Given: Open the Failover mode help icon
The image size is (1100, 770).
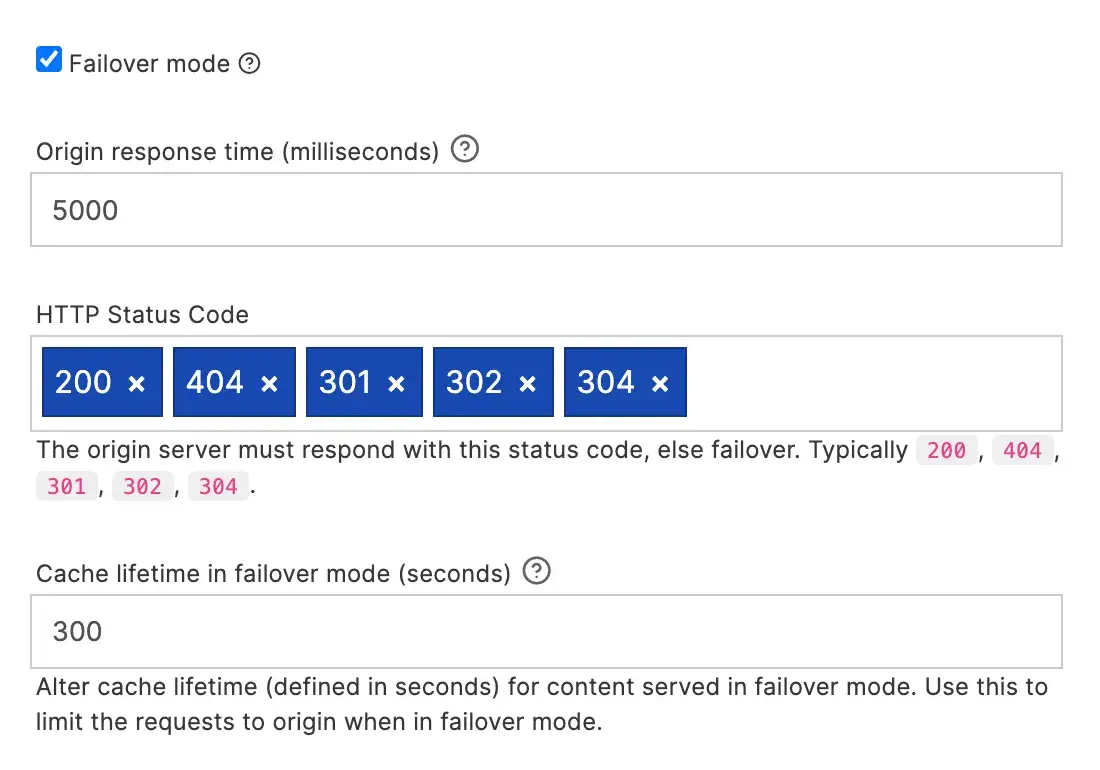Looking at the screenshot, I should [250, 63].
